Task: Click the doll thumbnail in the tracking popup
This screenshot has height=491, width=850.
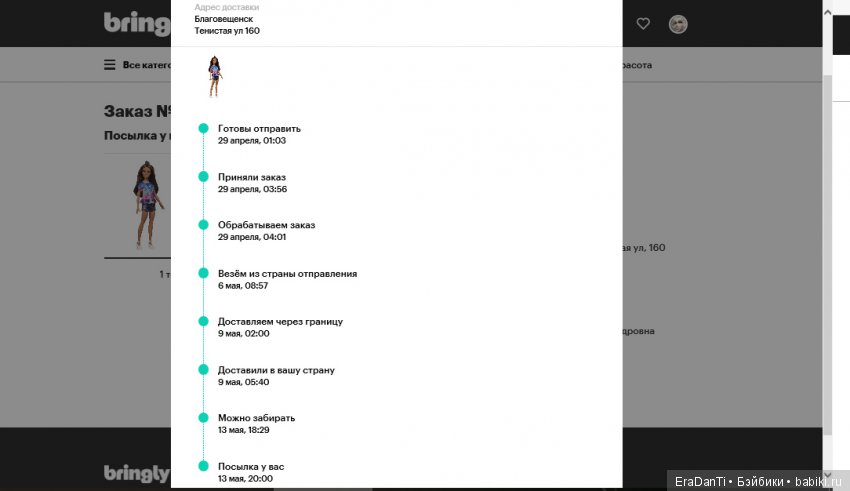Action: [x=214, y=76]
